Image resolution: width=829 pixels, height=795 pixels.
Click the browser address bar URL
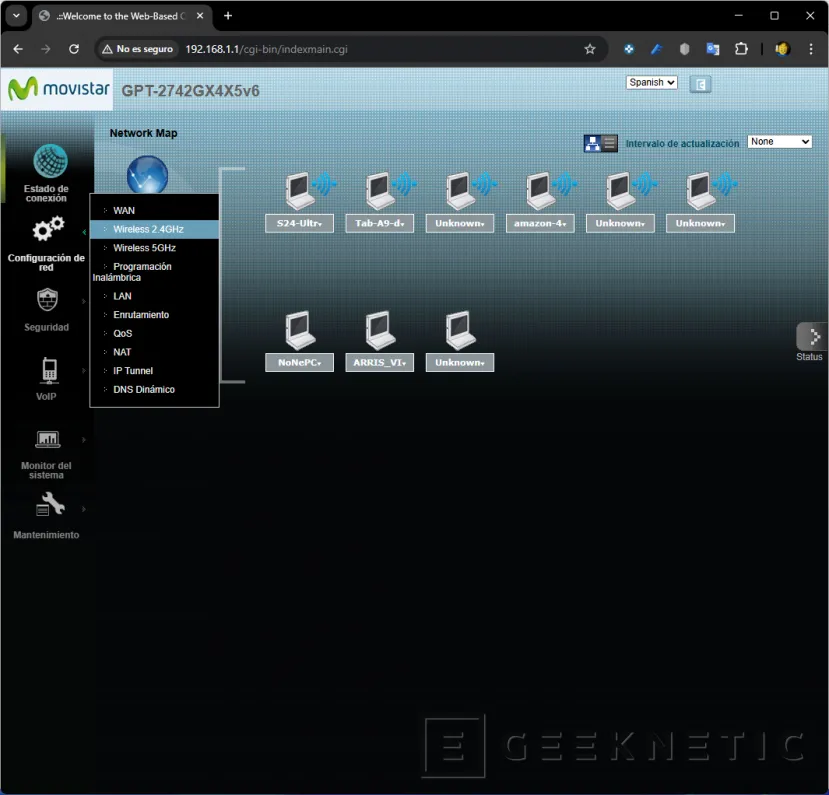(x=266, y=49)
